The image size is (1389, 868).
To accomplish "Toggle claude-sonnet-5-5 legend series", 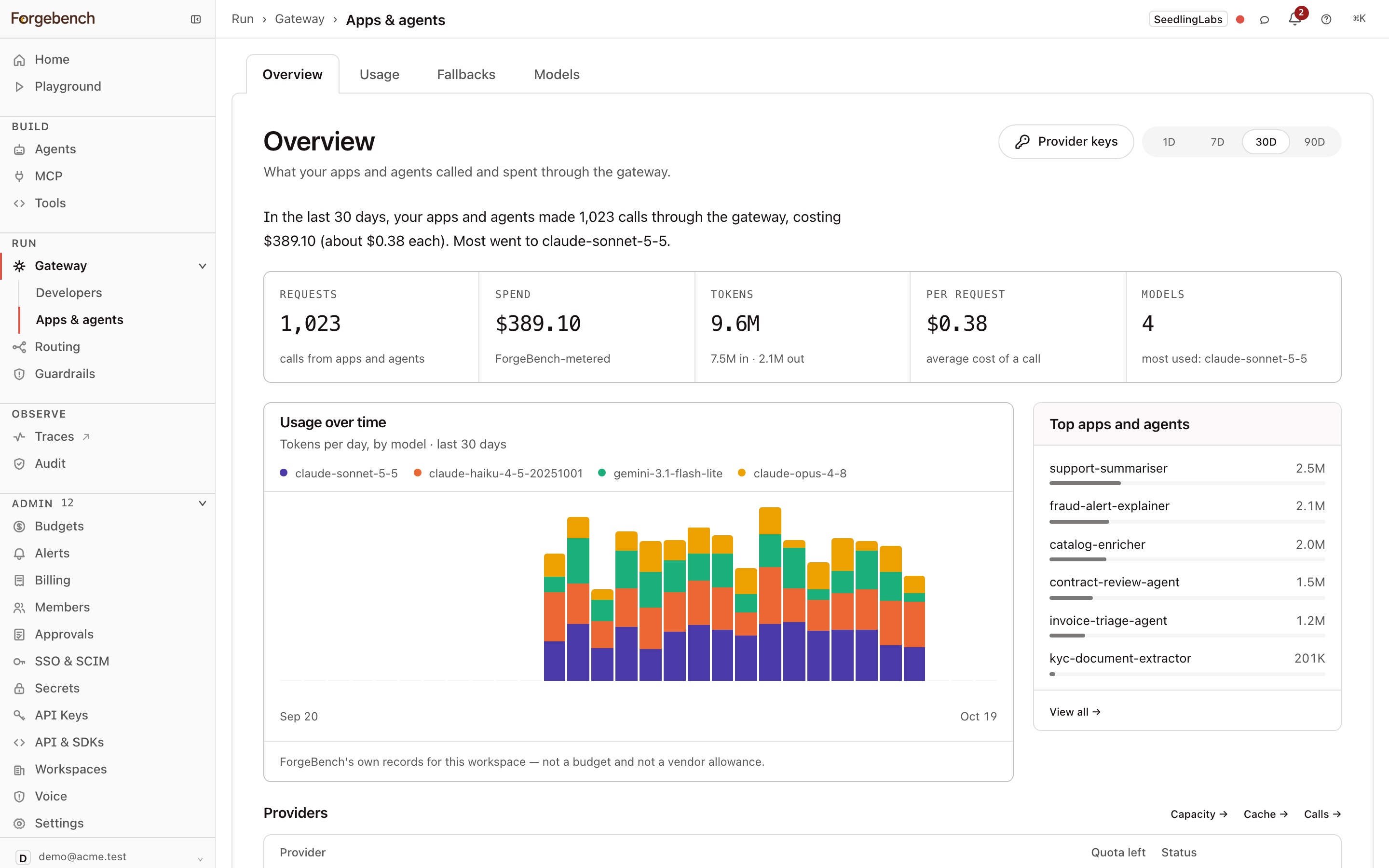I will click(339, 474).
